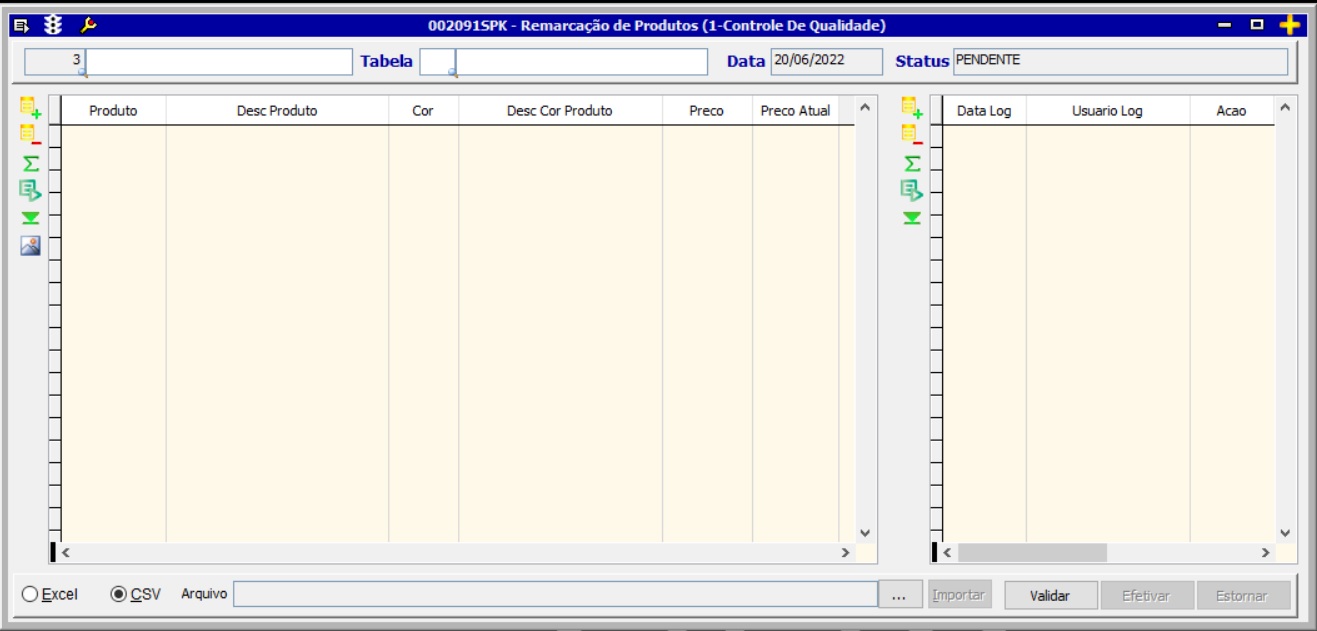Click the log grid scroll left arrow
The width and height of the screenshot is (1317, 631).
[947, 552]
